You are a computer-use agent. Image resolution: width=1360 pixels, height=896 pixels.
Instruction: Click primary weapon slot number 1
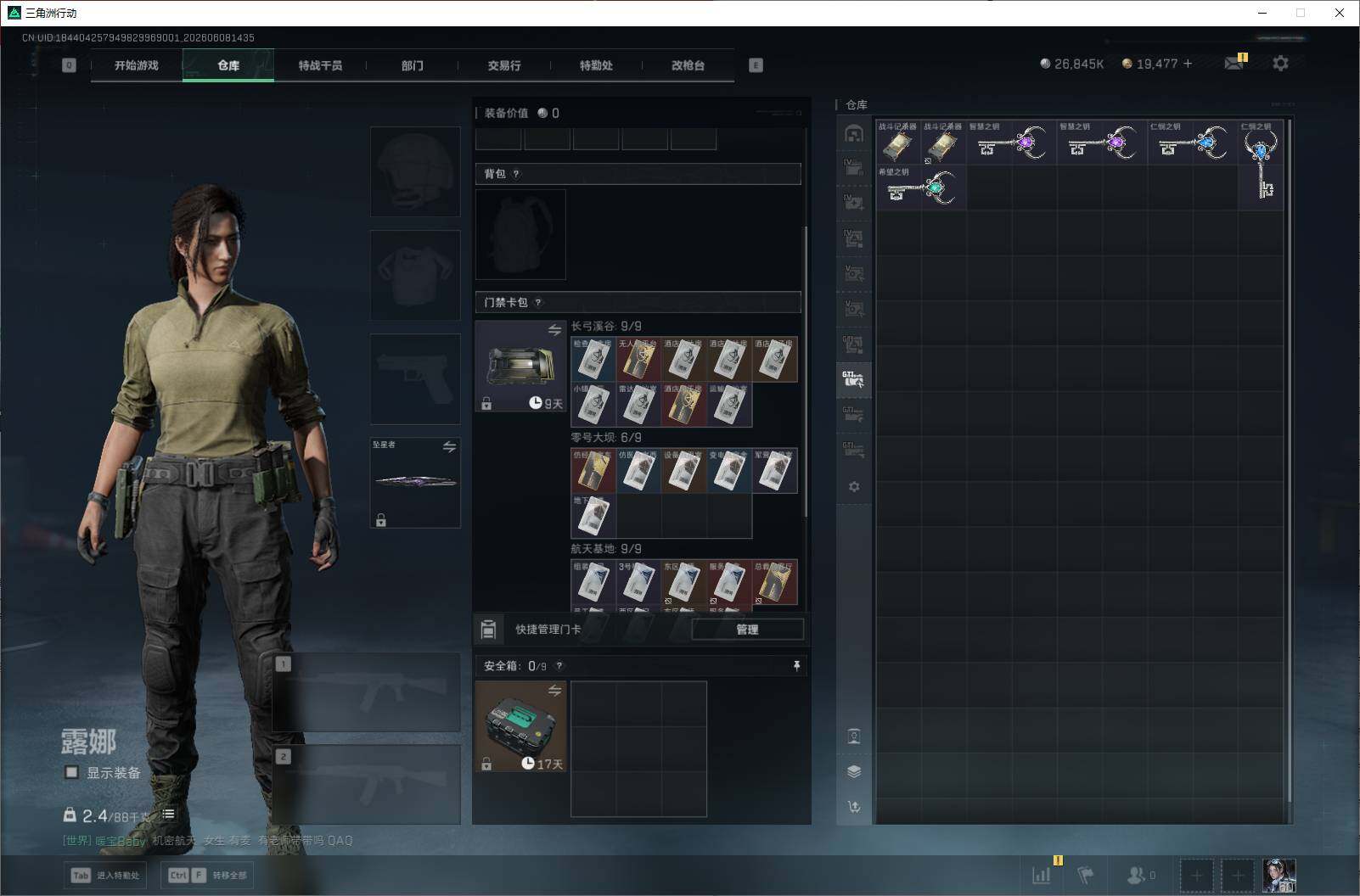366,692
